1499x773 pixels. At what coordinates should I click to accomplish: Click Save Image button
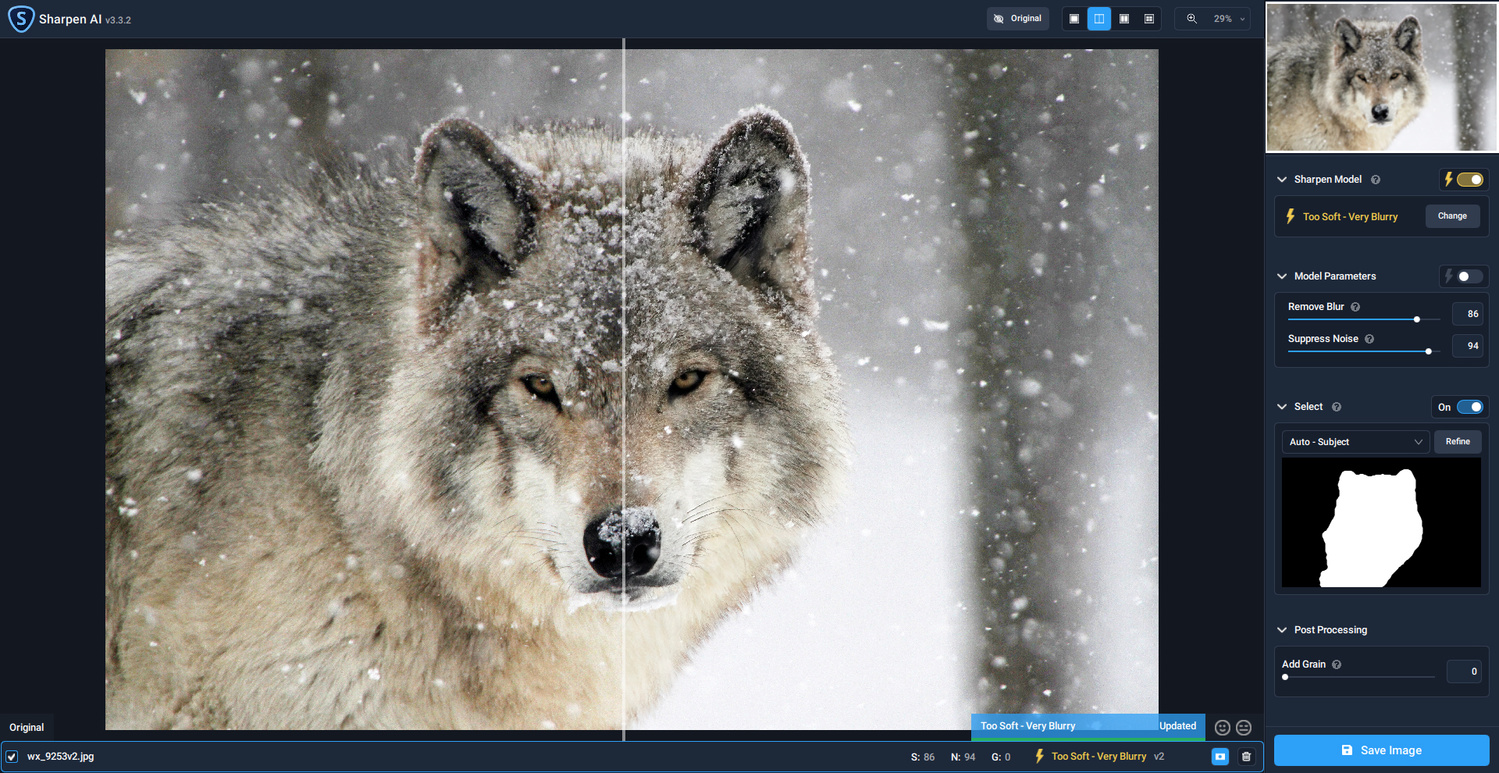click(1381, 750)
